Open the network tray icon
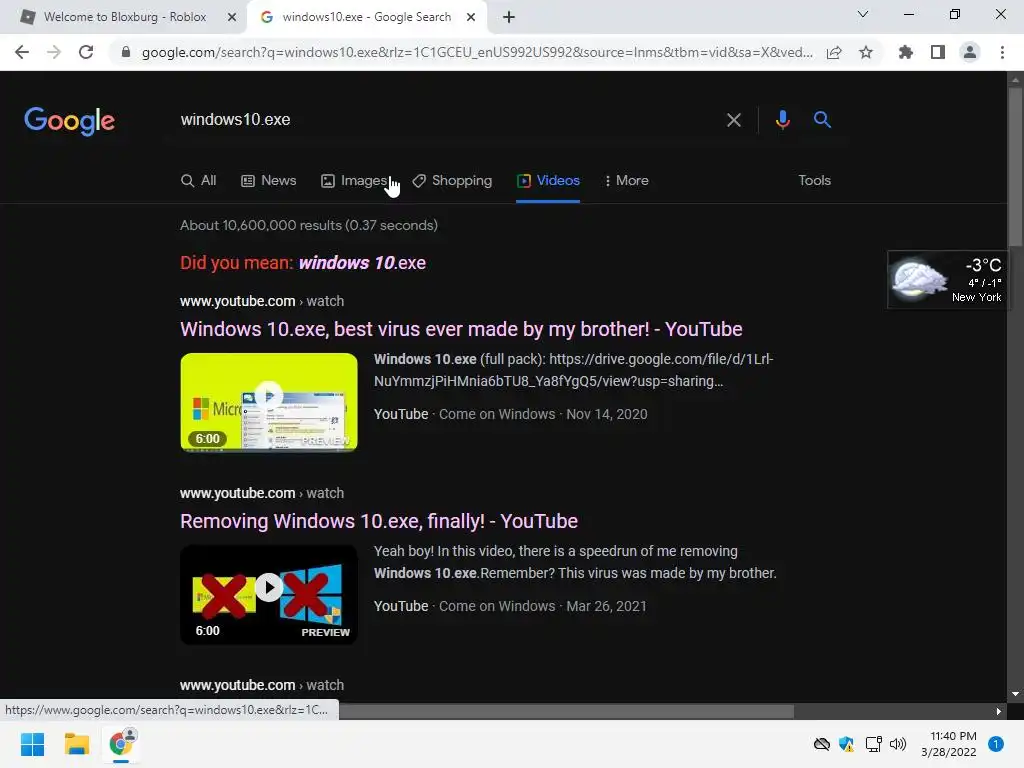The width and height of the screenshot is (1024, 768). (873, 744)
